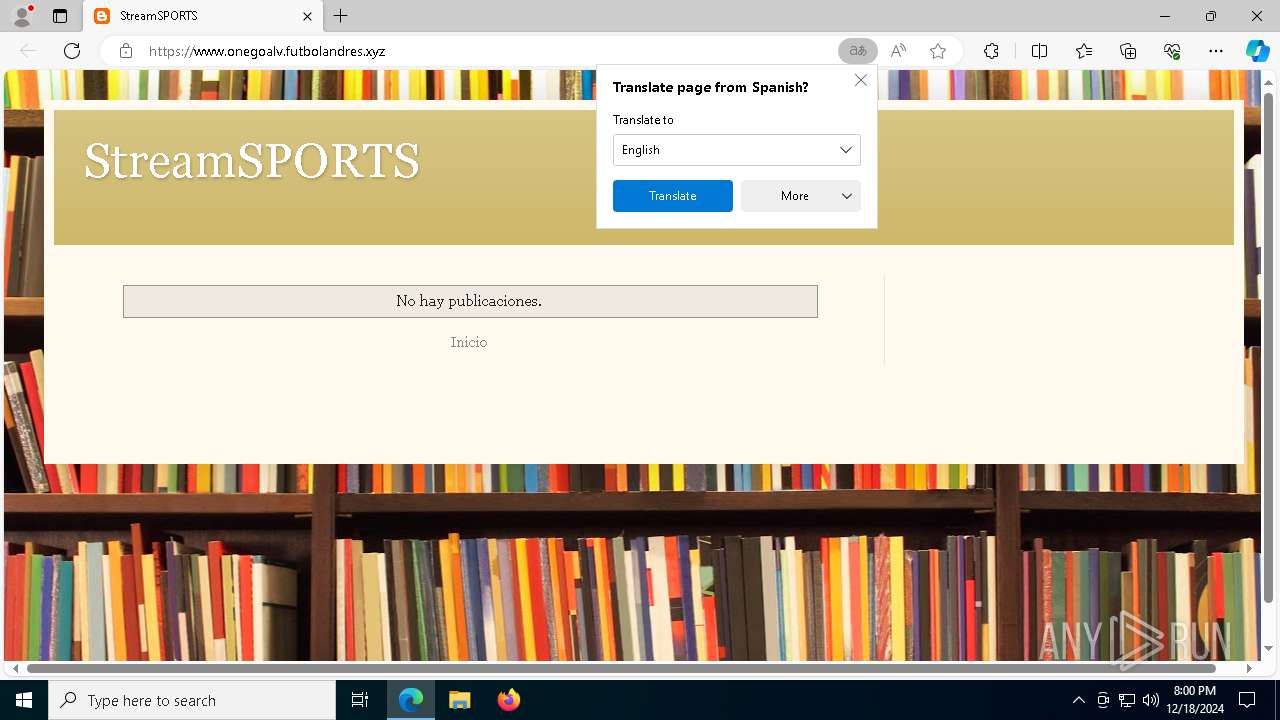Open the Collections icon
Screen dimensions: 1280x720
pyautogui.click(x=1128, y=51)
